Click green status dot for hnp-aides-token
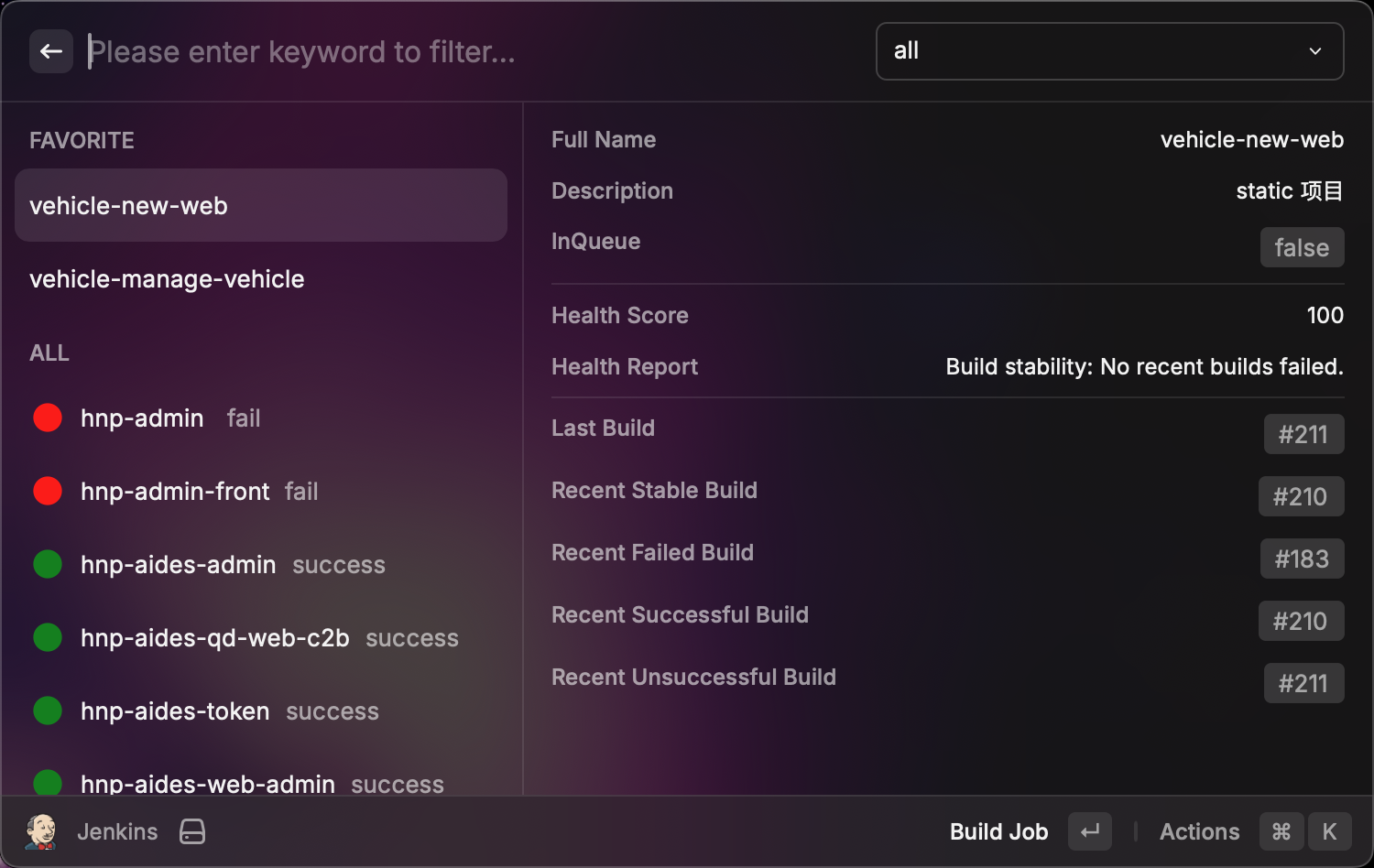The height and width of the screenshot is (868, 1374). tap(48, 711)
